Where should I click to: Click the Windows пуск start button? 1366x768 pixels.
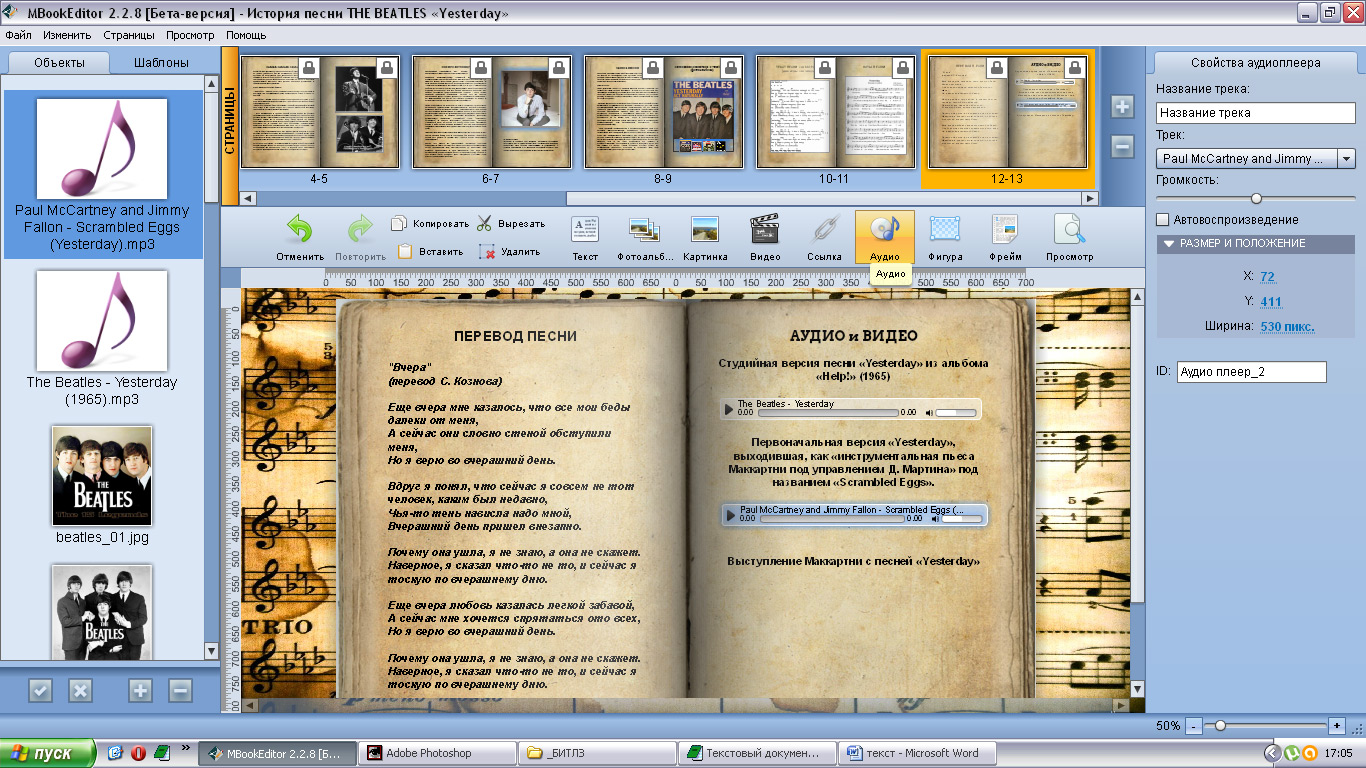48,753
